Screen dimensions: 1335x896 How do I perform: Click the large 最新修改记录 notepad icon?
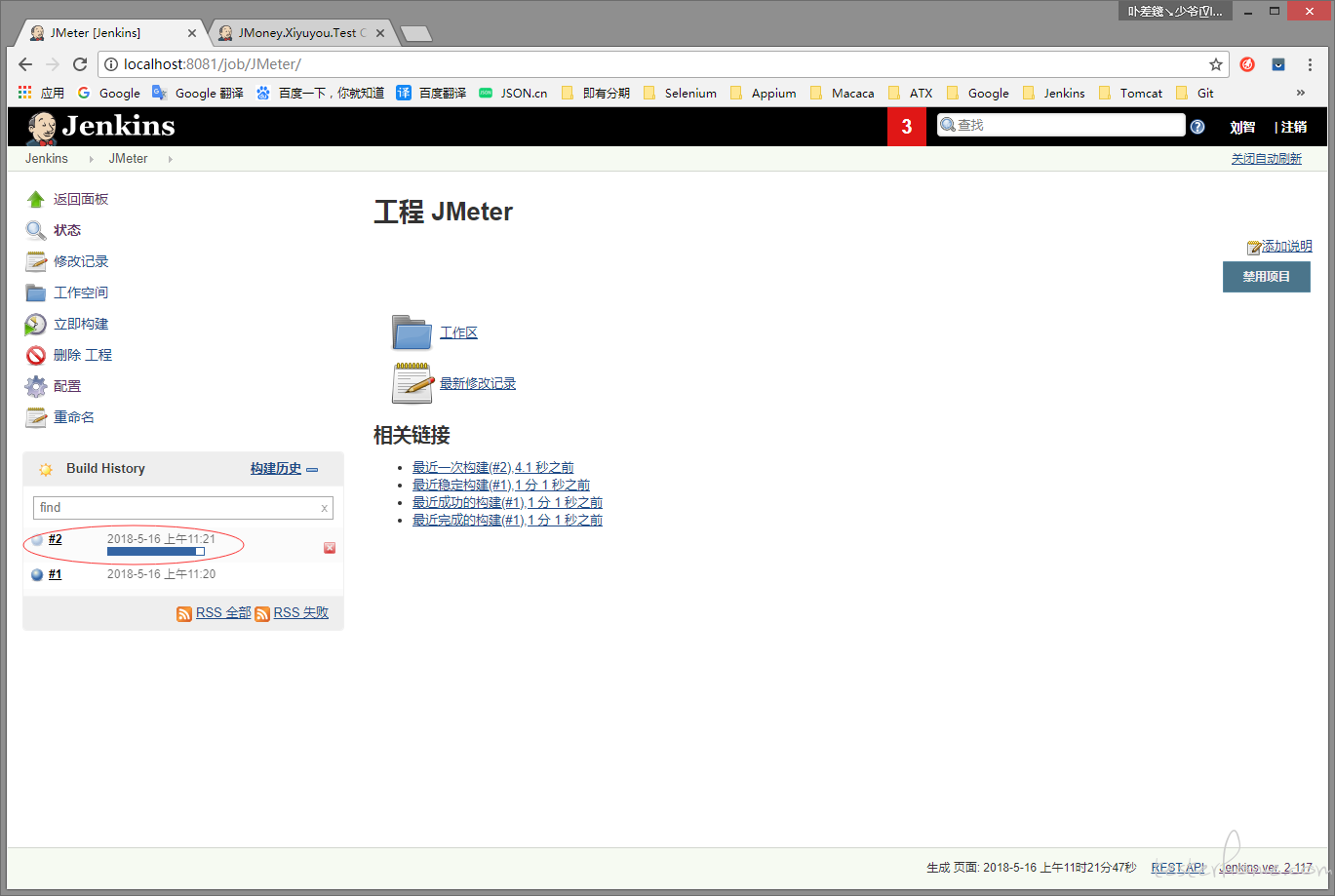[x=412, y=383]
